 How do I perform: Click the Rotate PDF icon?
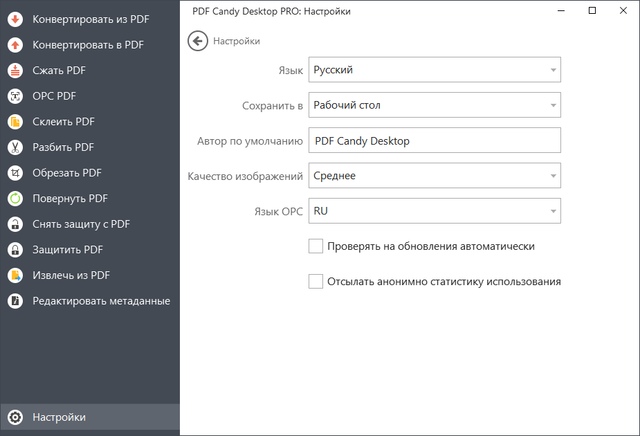point(15,198)
